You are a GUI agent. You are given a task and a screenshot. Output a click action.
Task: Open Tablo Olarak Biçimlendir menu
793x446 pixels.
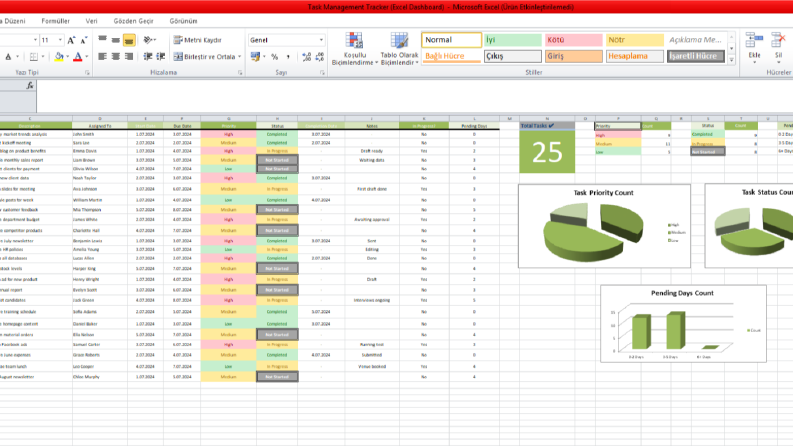click(399, 49)
